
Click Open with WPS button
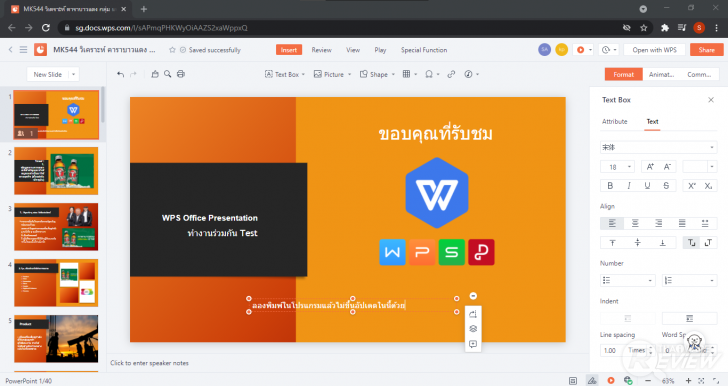click(654, 50)
